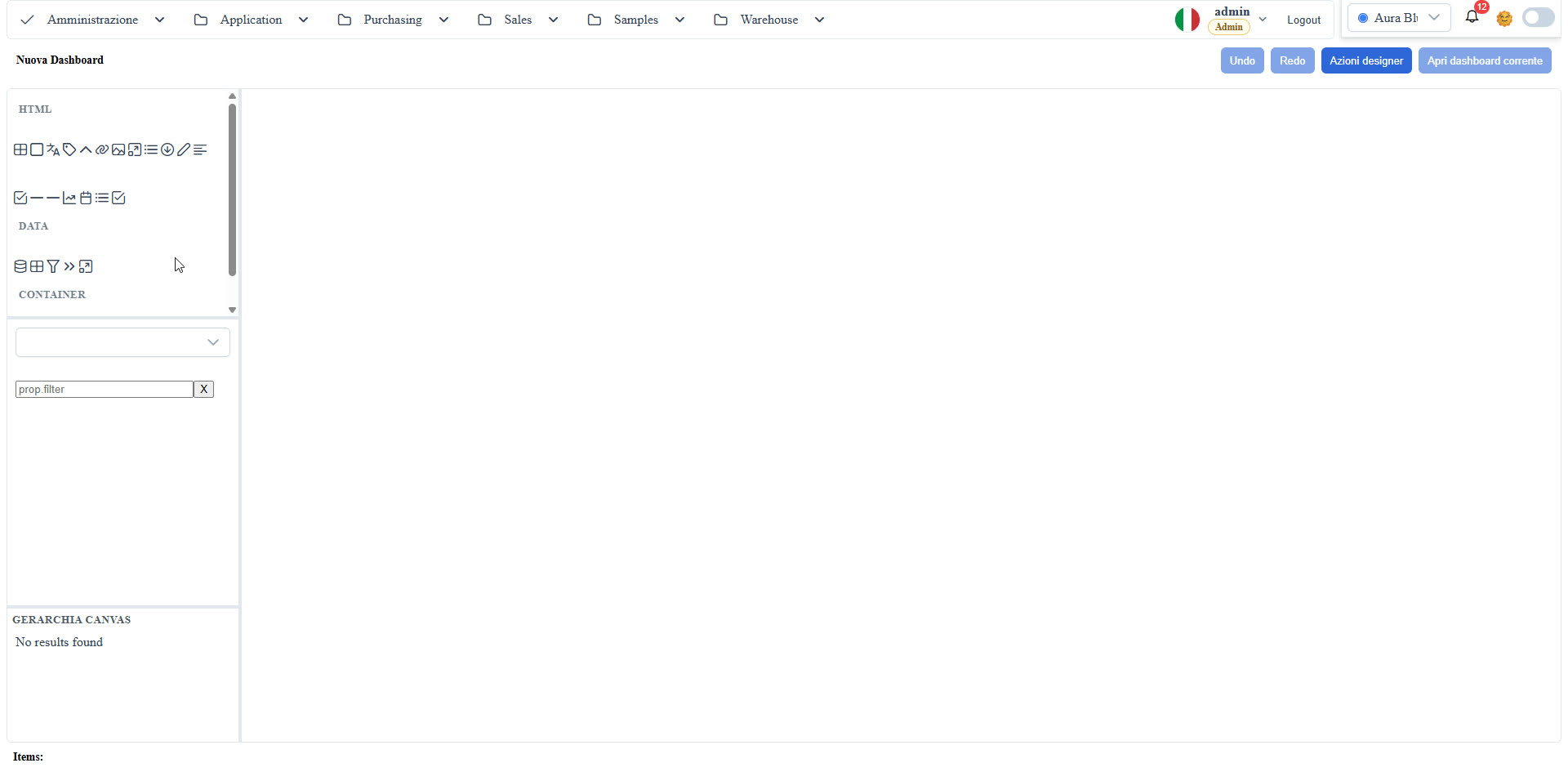Select the left-aligned text lines icon
Viewport: 1568px width, 772px height.
pyautogui.click(x=200, y=149)
